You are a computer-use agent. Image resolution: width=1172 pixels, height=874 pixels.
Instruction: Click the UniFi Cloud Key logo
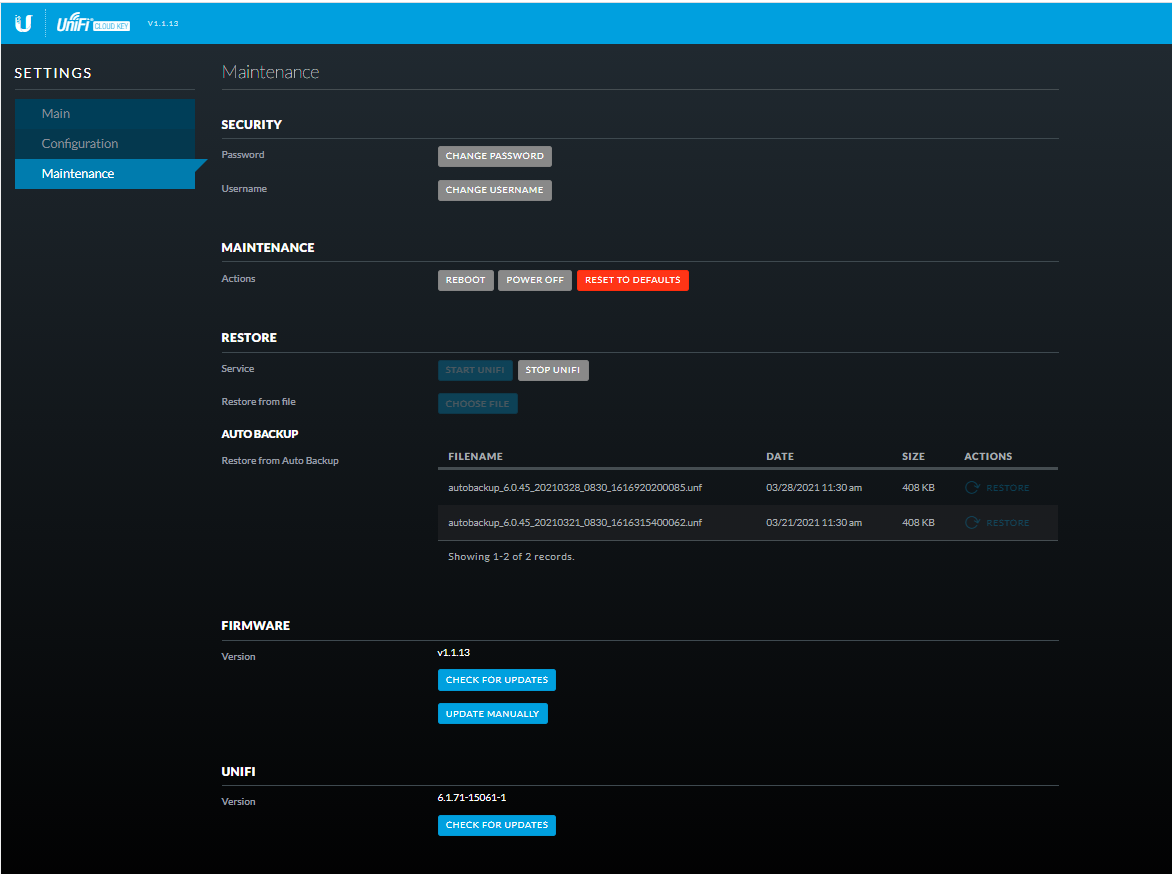[x=94, y=23]
